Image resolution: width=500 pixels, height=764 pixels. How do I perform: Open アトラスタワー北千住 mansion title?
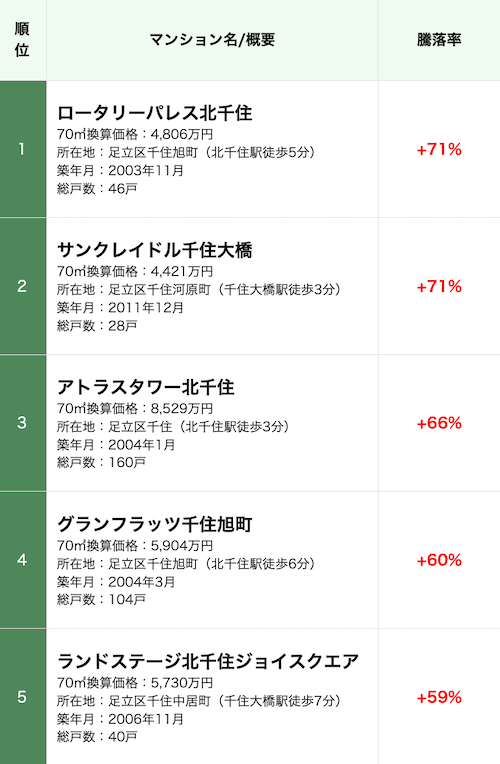(x=146, y=387)
